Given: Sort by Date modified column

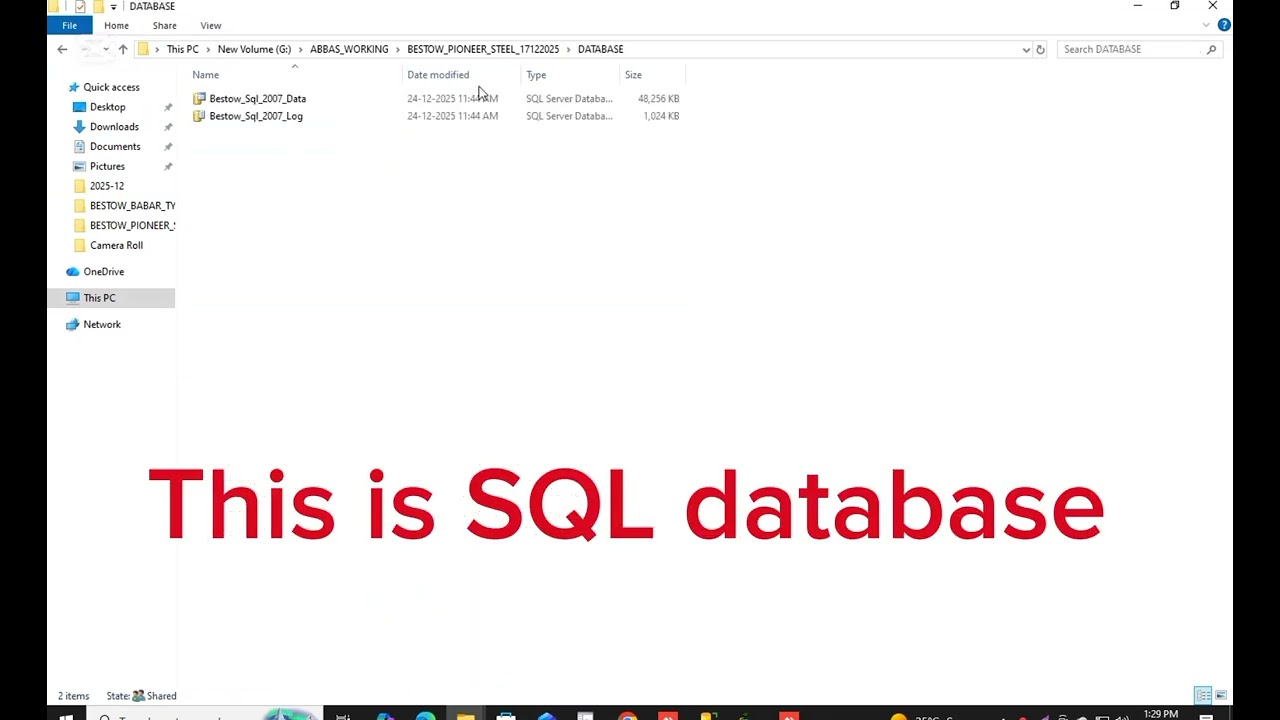Looking at the screenshot, I should click(x=438, y=75).
